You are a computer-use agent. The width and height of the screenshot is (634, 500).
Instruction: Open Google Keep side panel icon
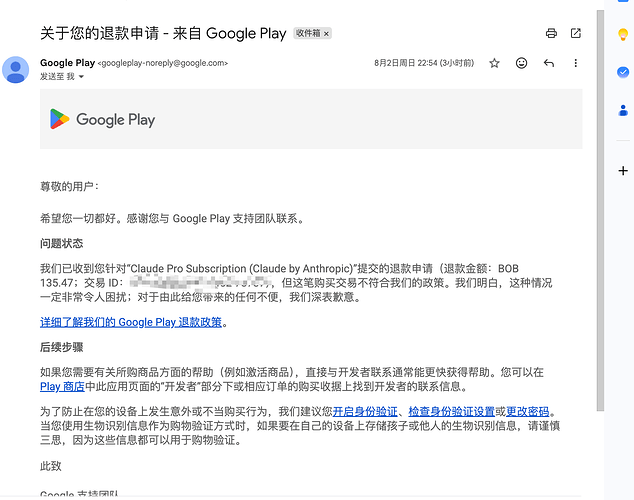pyautogui.click(x=623, y=34)
